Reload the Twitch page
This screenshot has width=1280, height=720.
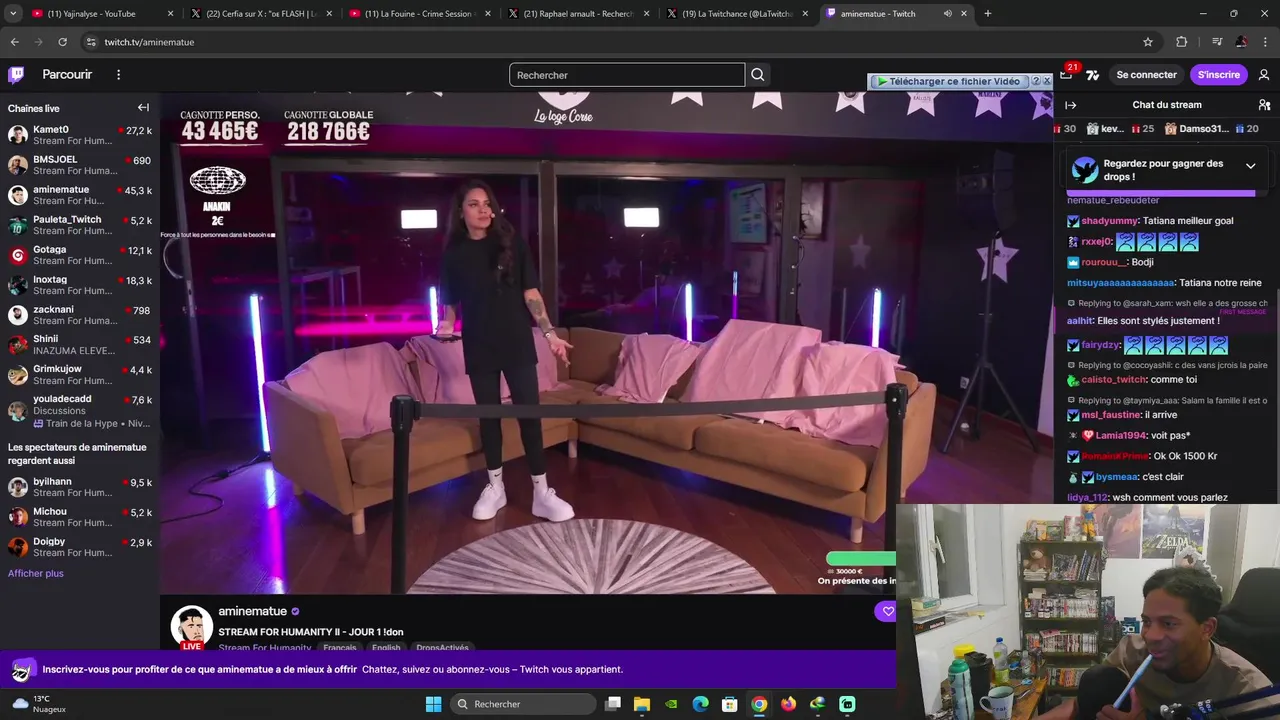62,42
